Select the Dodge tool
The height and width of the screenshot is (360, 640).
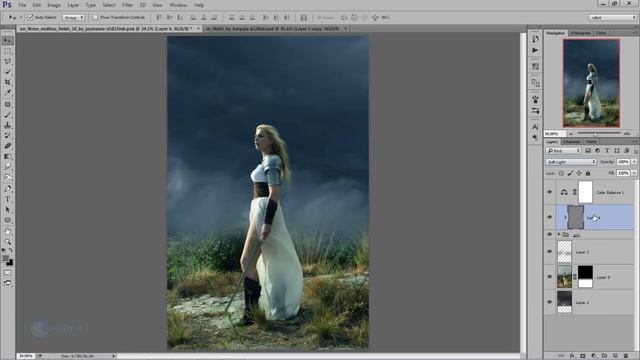pyautogui.click(x=8, y=177)
